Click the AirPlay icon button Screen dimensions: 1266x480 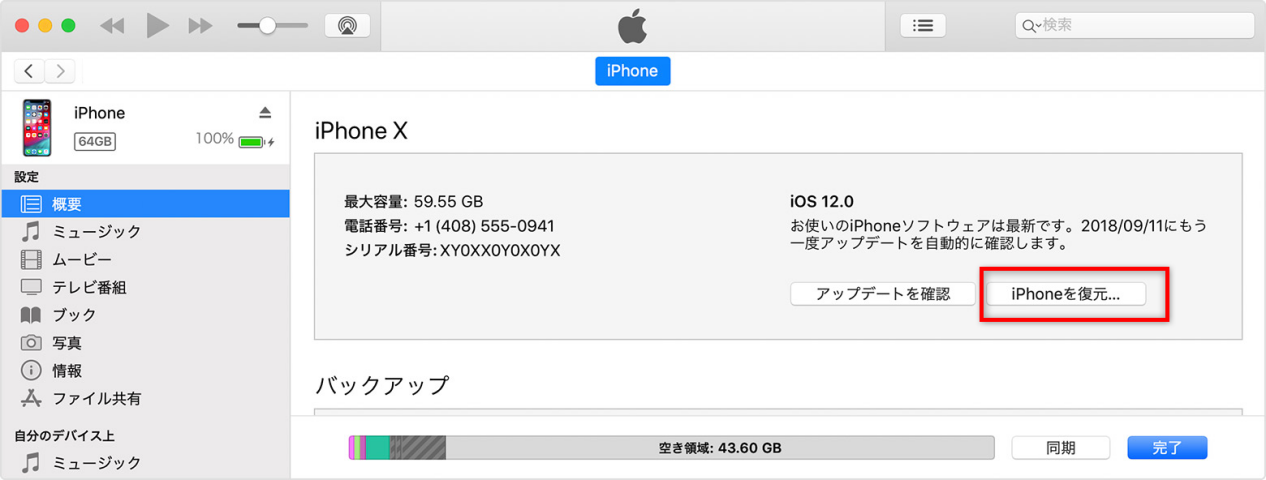click(347, 26)
